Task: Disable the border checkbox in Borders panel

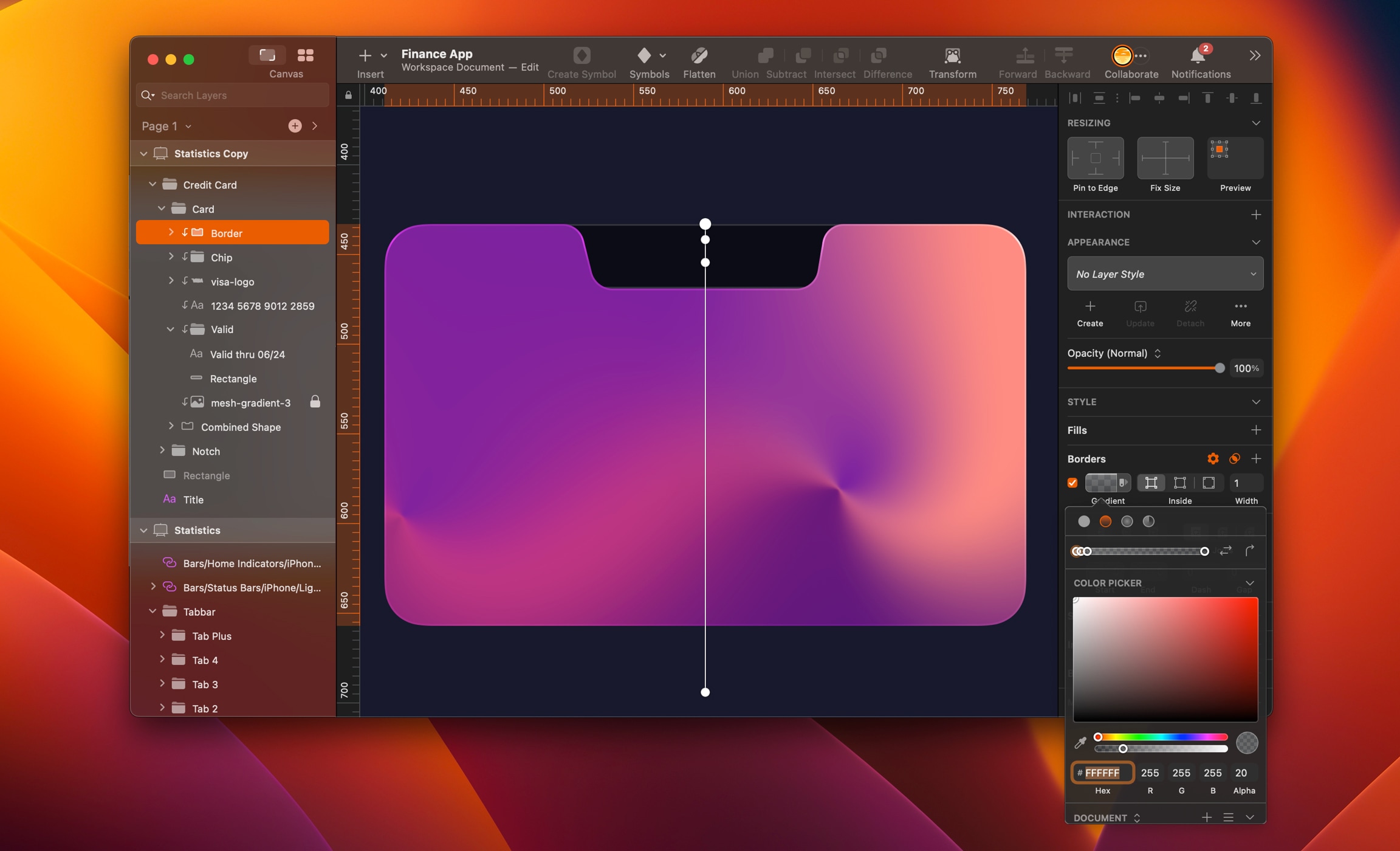Action: 1072,482
